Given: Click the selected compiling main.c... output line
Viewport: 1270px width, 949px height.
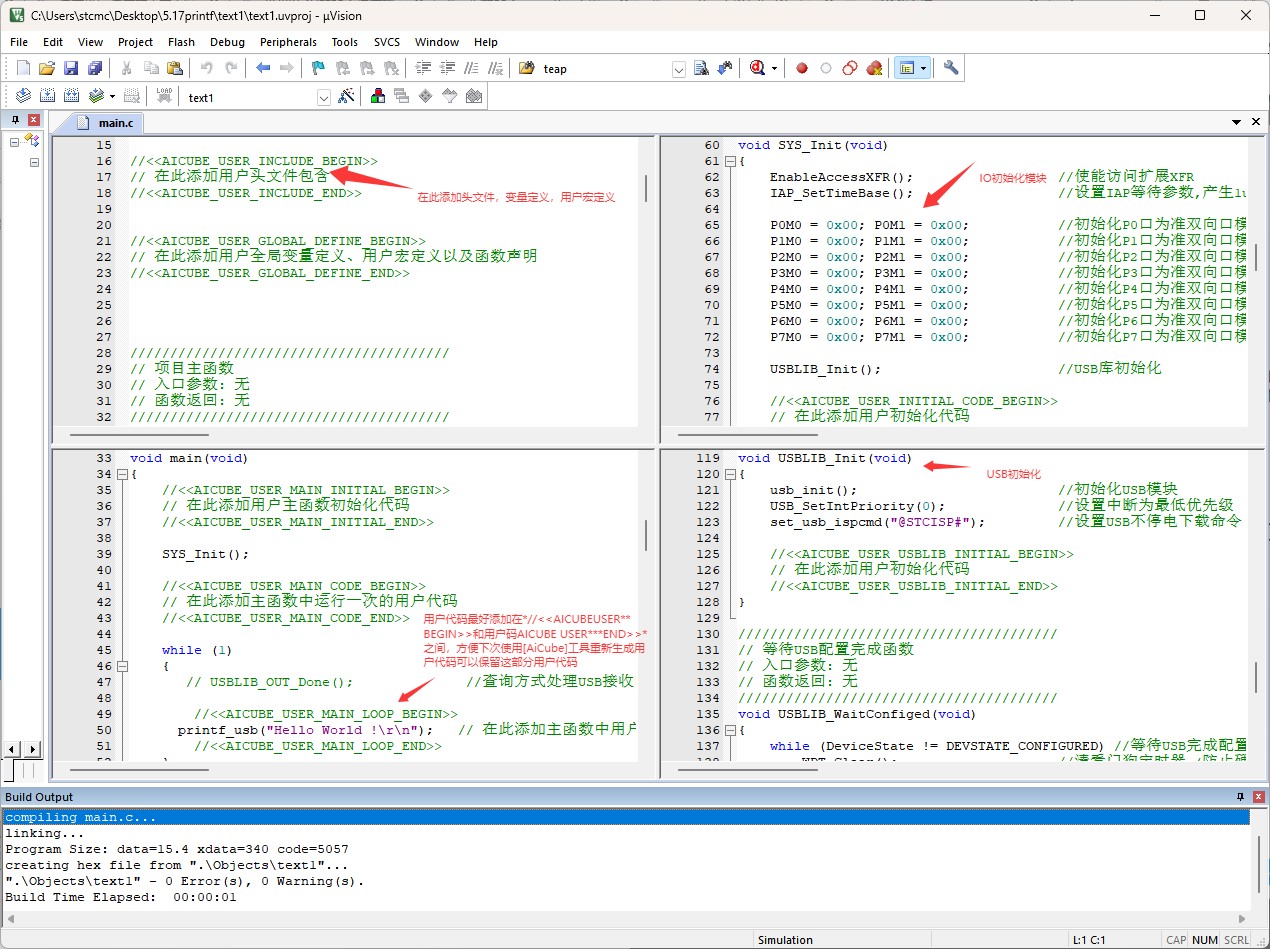Looking at the screenshot, I should tap(626, 817).
